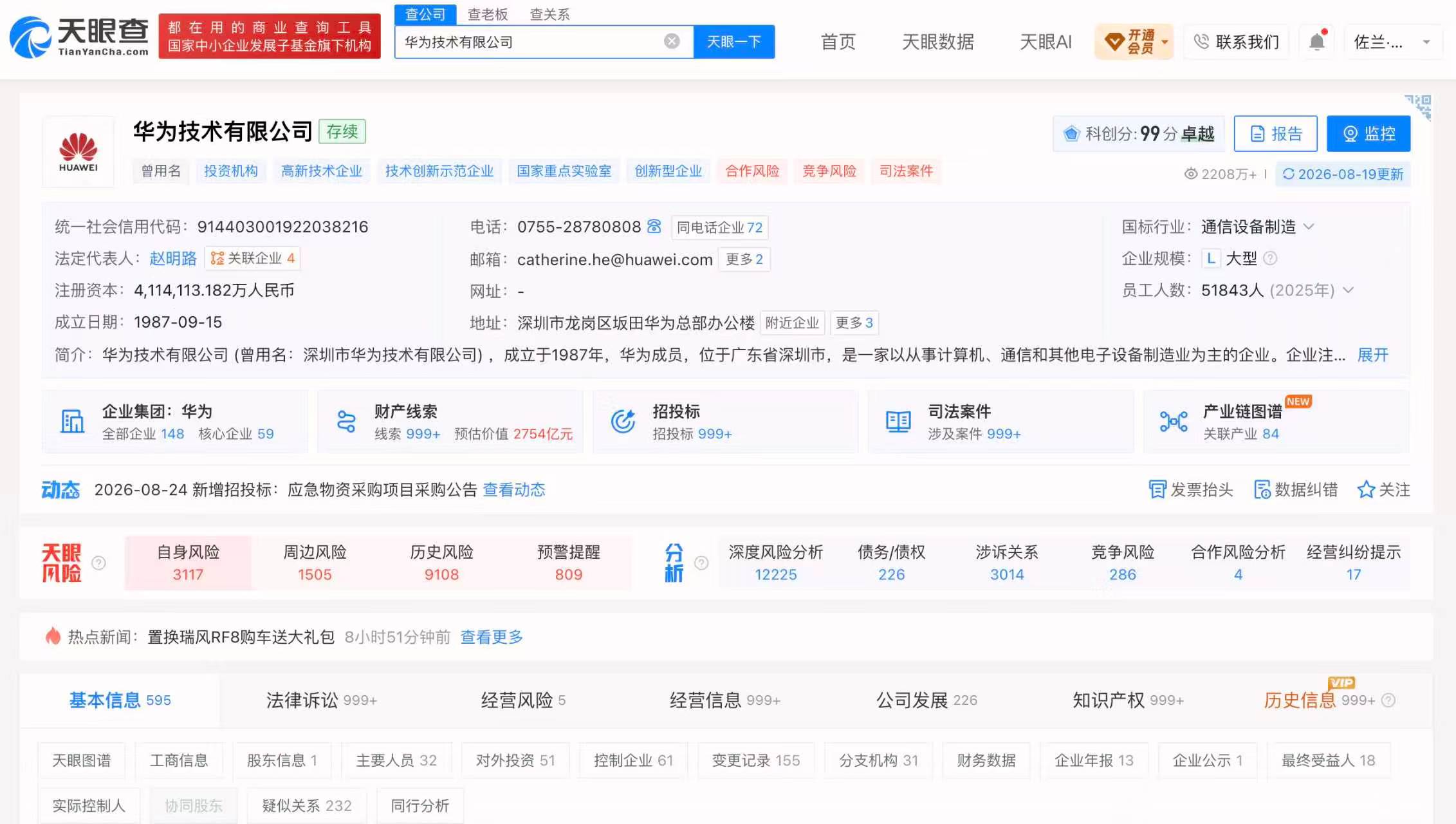1456x824 pixels.
Task: Open the 最终受益人 18 sub-tab
Action: pos(1328,760)
